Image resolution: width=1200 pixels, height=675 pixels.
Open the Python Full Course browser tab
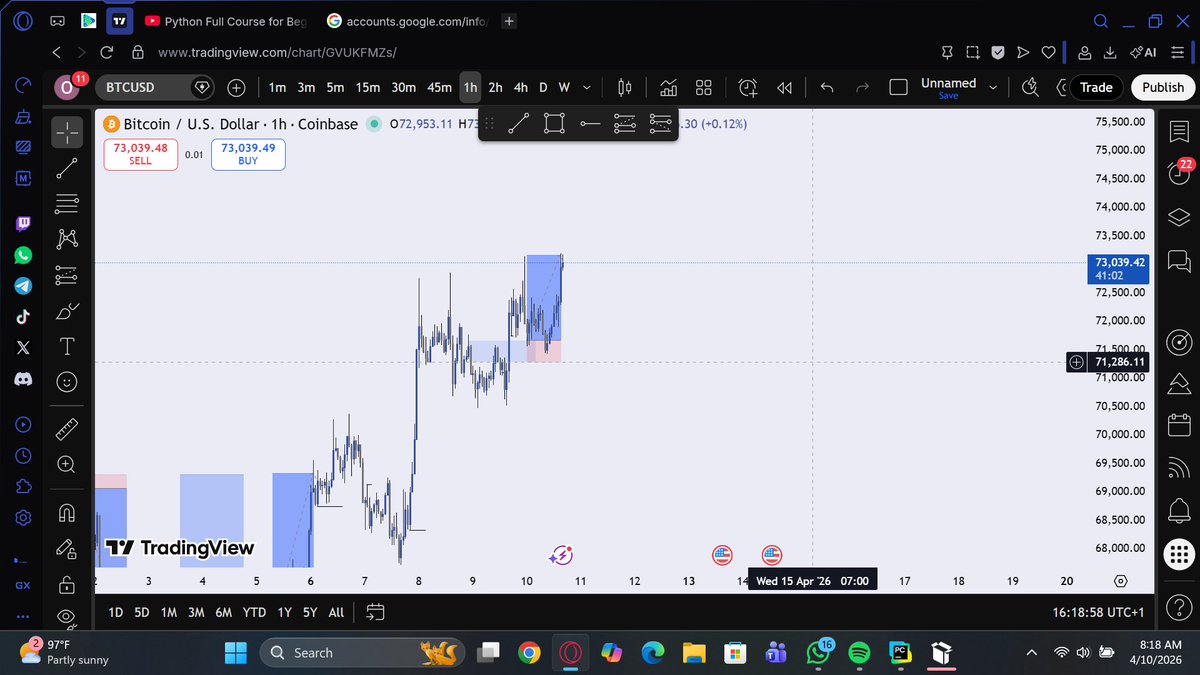pos(227,21)
